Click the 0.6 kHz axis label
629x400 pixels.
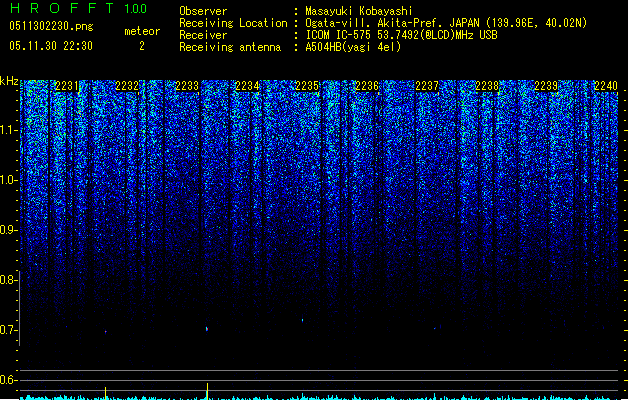(x=9, y=380)
